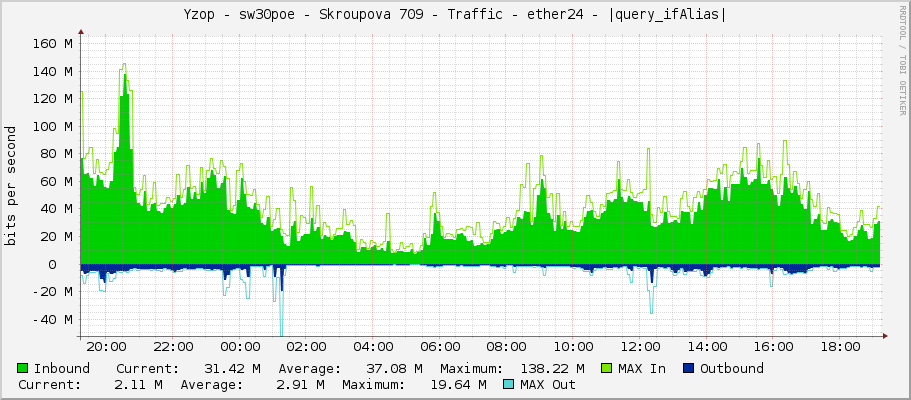Viewport: 911px width, 400px height.
Task: Click the 18:00 time axis label
Action: [840, 347]
